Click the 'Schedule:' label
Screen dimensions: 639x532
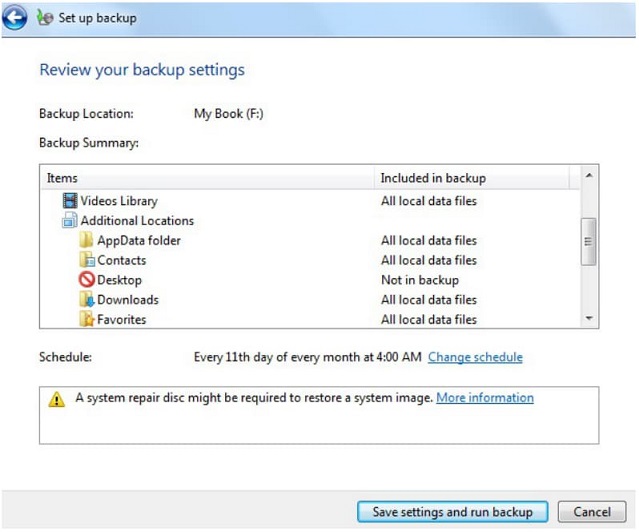pos(66,357)
